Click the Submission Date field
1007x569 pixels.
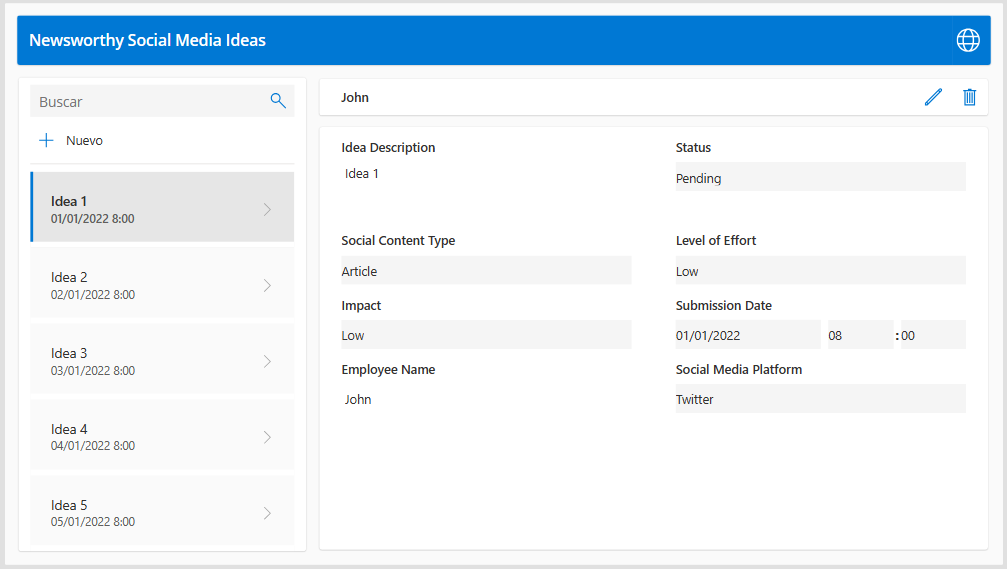coord(747,336)
